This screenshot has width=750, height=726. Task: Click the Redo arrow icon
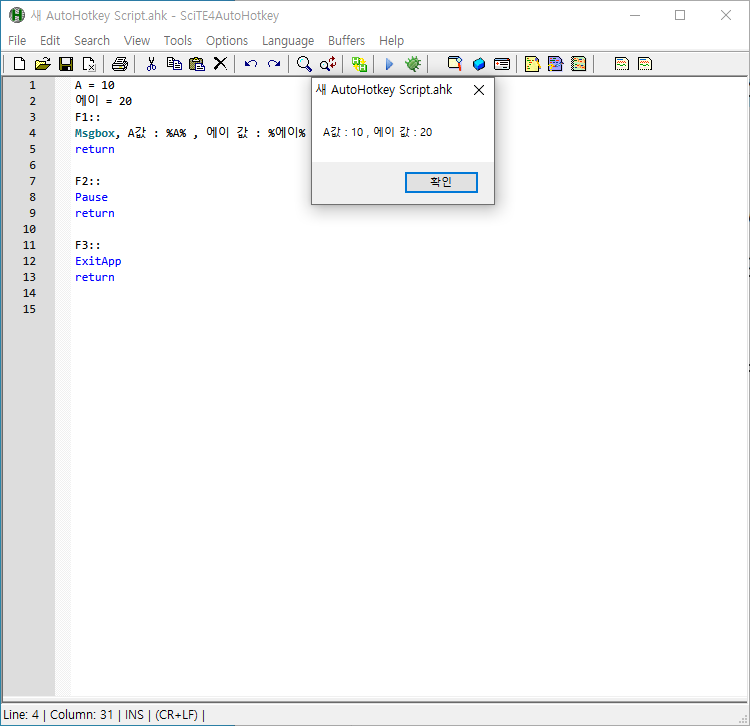point(274,64)
